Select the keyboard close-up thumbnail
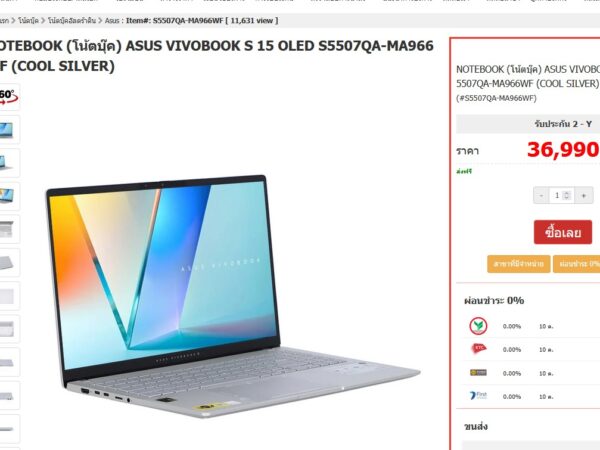Image resolution: width=600 pixels, height=450 pixels. [x=8, y=229]
